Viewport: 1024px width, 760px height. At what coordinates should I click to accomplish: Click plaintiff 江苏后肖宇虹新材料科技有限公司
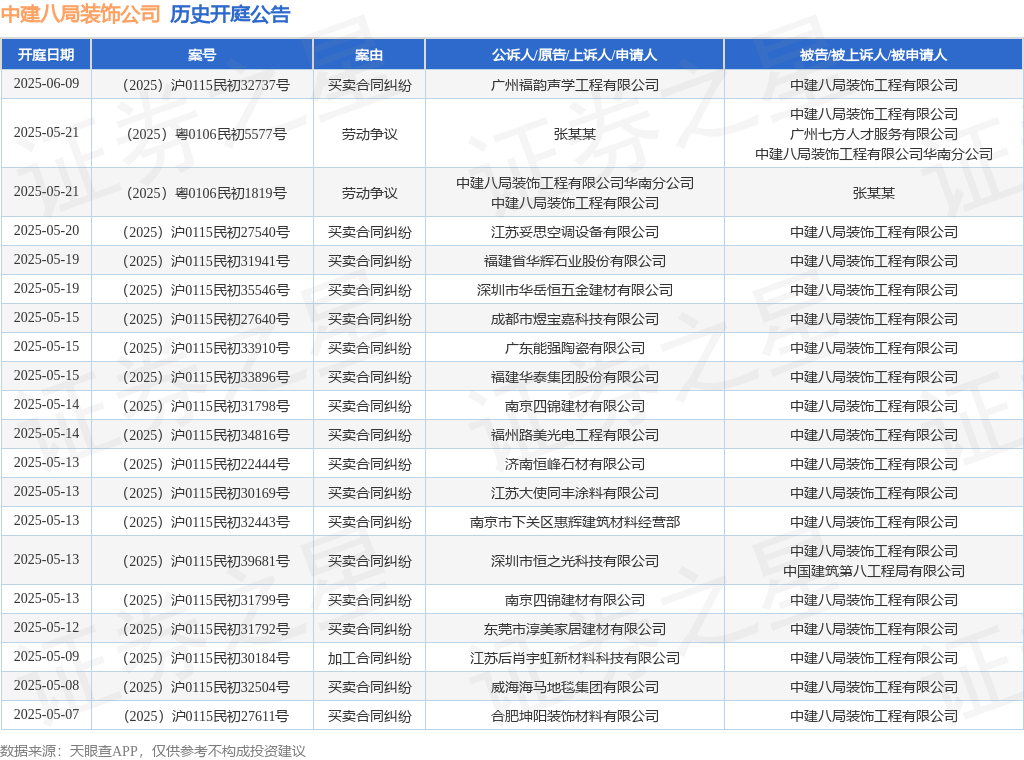click(575, 658)
